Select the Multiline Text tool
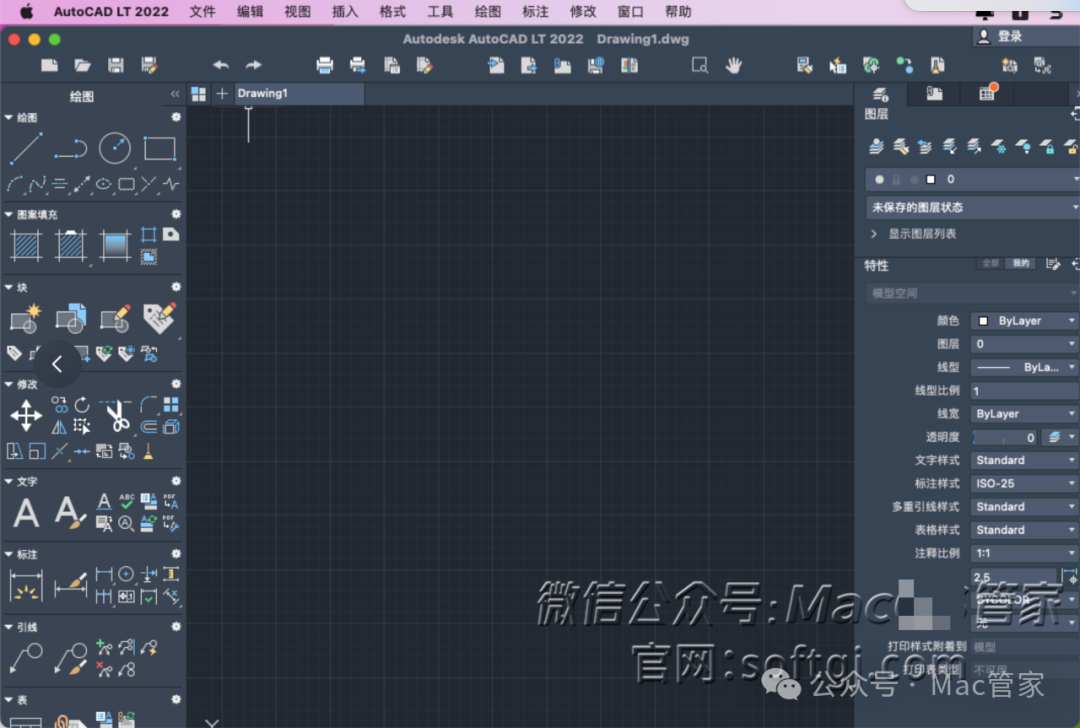 pyautogui.click(x=26, y=512)
